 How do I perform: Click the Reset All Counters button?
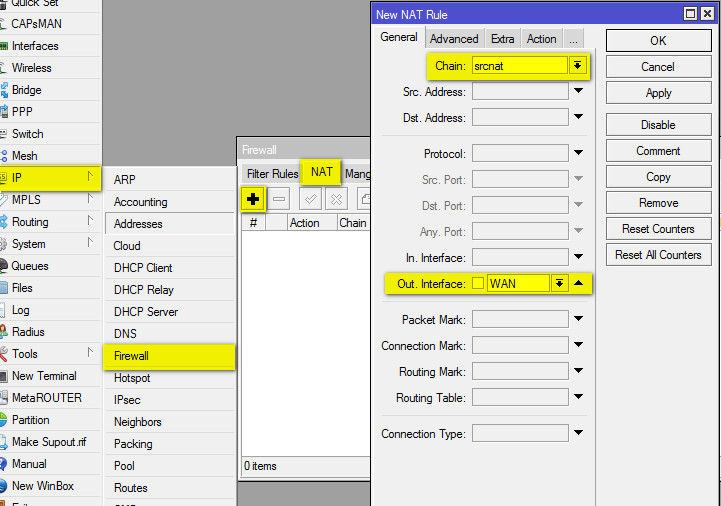pyautogui.click(x=658, y=255)
